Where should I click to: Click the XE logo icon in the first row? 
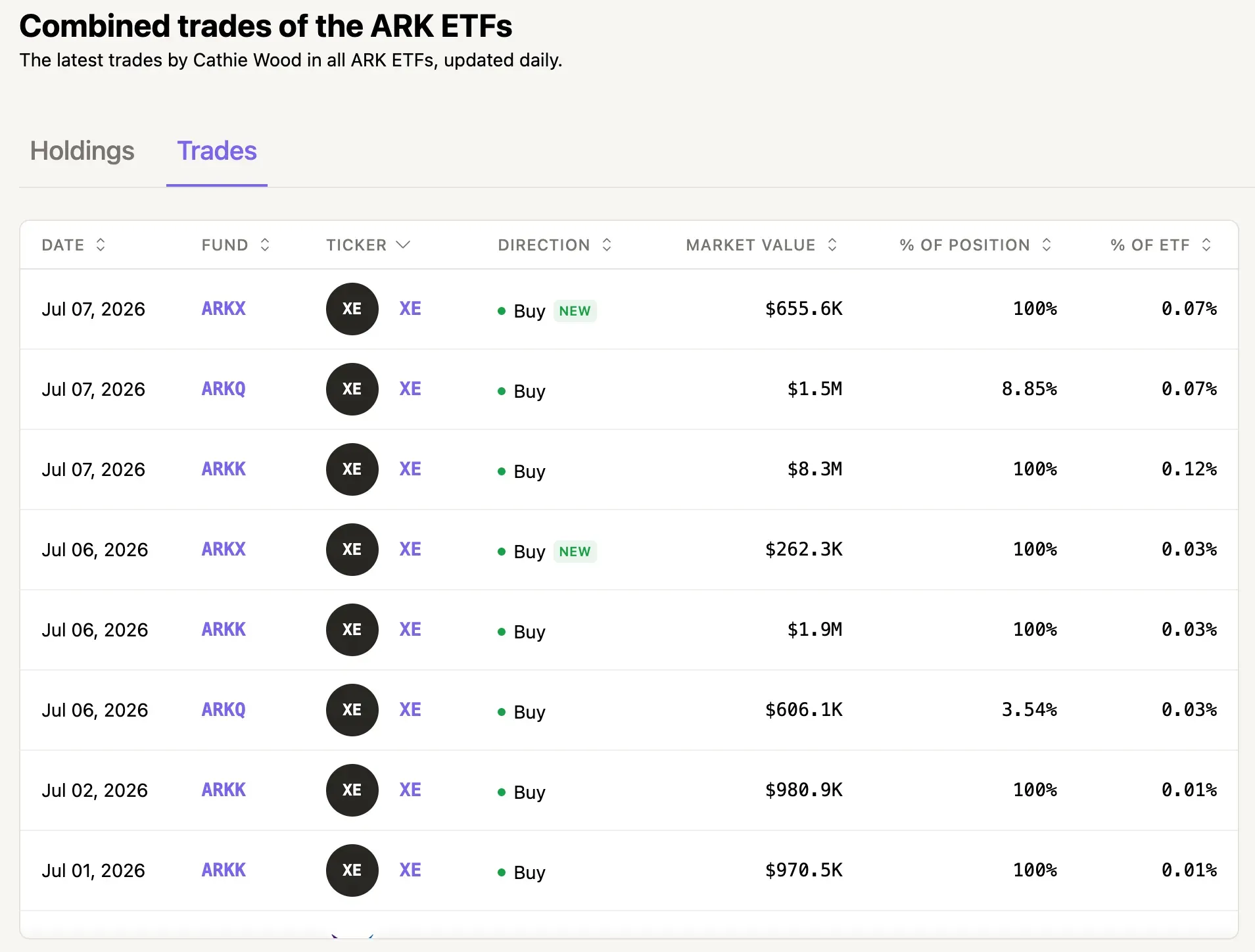(x=352, y=309)
